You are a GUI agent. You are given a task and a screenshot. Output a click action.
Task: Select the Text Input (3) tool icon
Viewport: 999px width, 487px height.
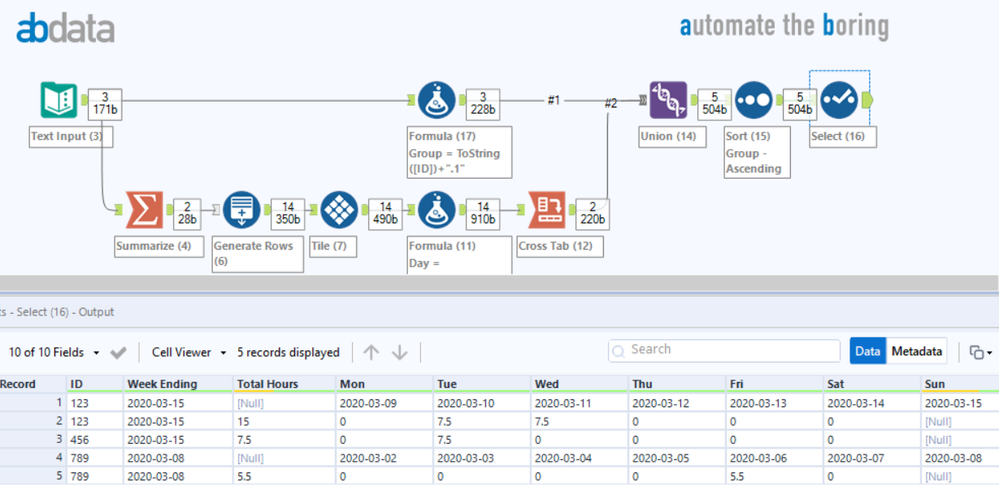(59, 100)
